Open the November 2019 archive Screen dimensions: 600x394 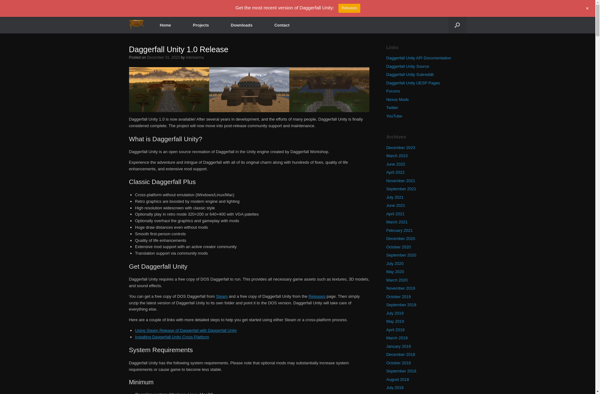(x=400, y=288)
